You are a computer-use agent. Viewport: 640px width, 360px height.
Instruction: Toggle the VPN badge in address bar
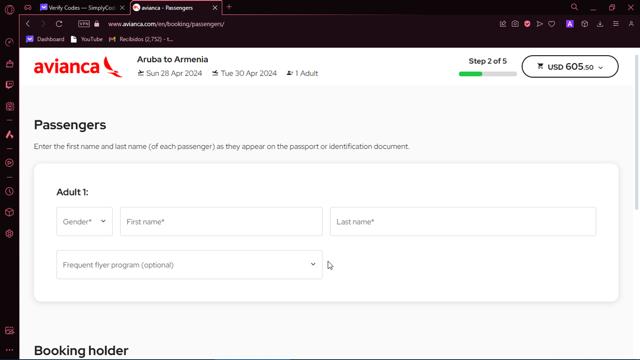[84, 24]
